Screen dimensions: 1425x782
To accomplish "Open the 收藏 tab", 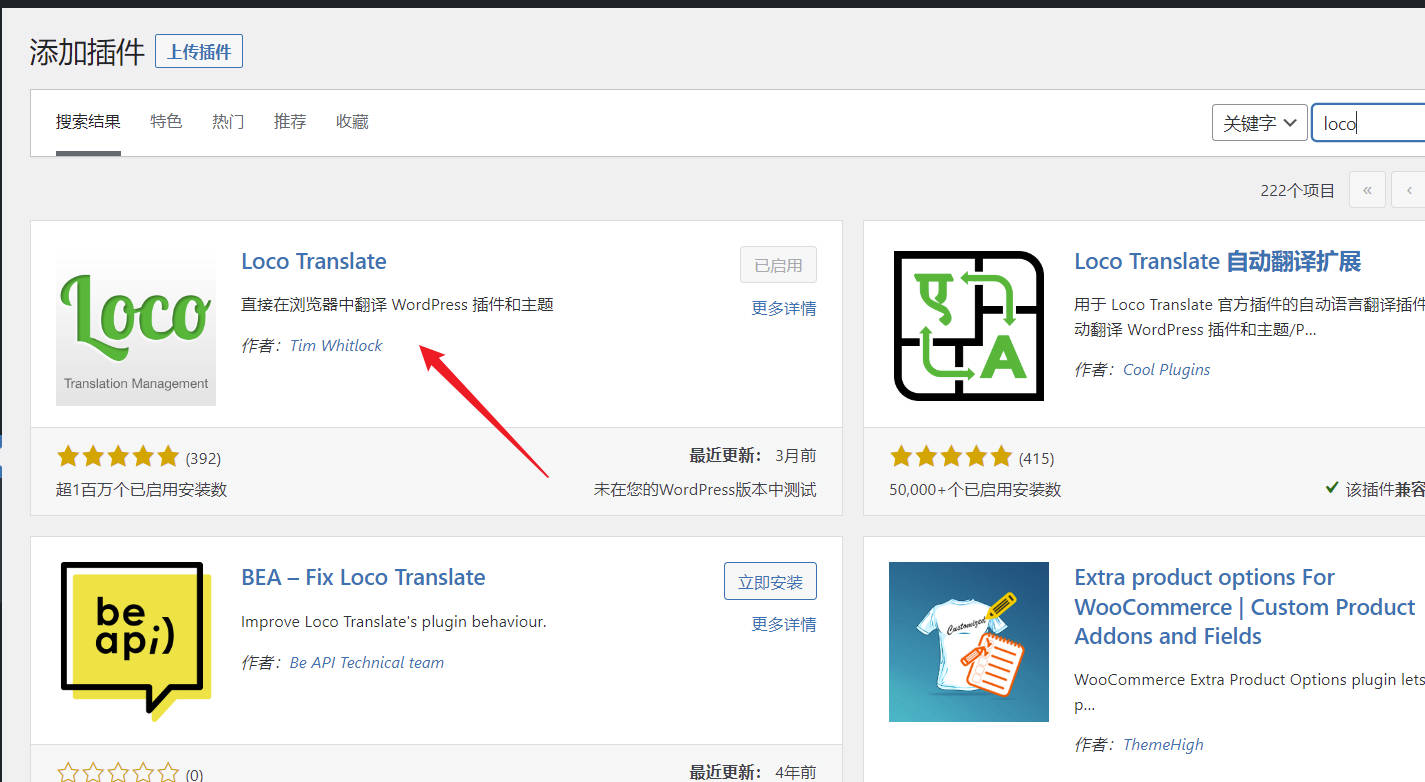I will point(352,121).
